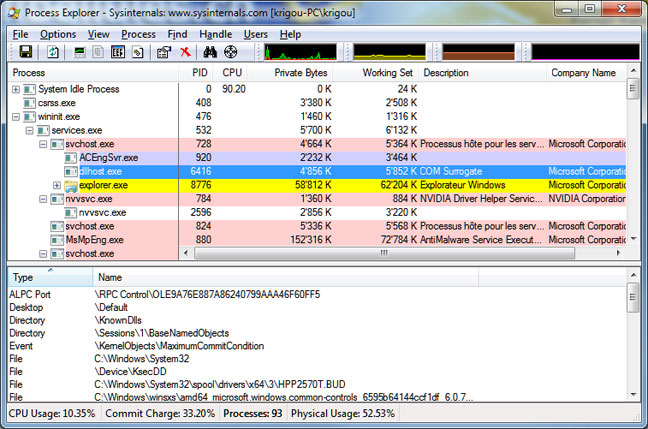The width and height of the screenshot is (648, 429).
Task: Select the svchost.exe PID 824 row
Action: coord(317,226)
